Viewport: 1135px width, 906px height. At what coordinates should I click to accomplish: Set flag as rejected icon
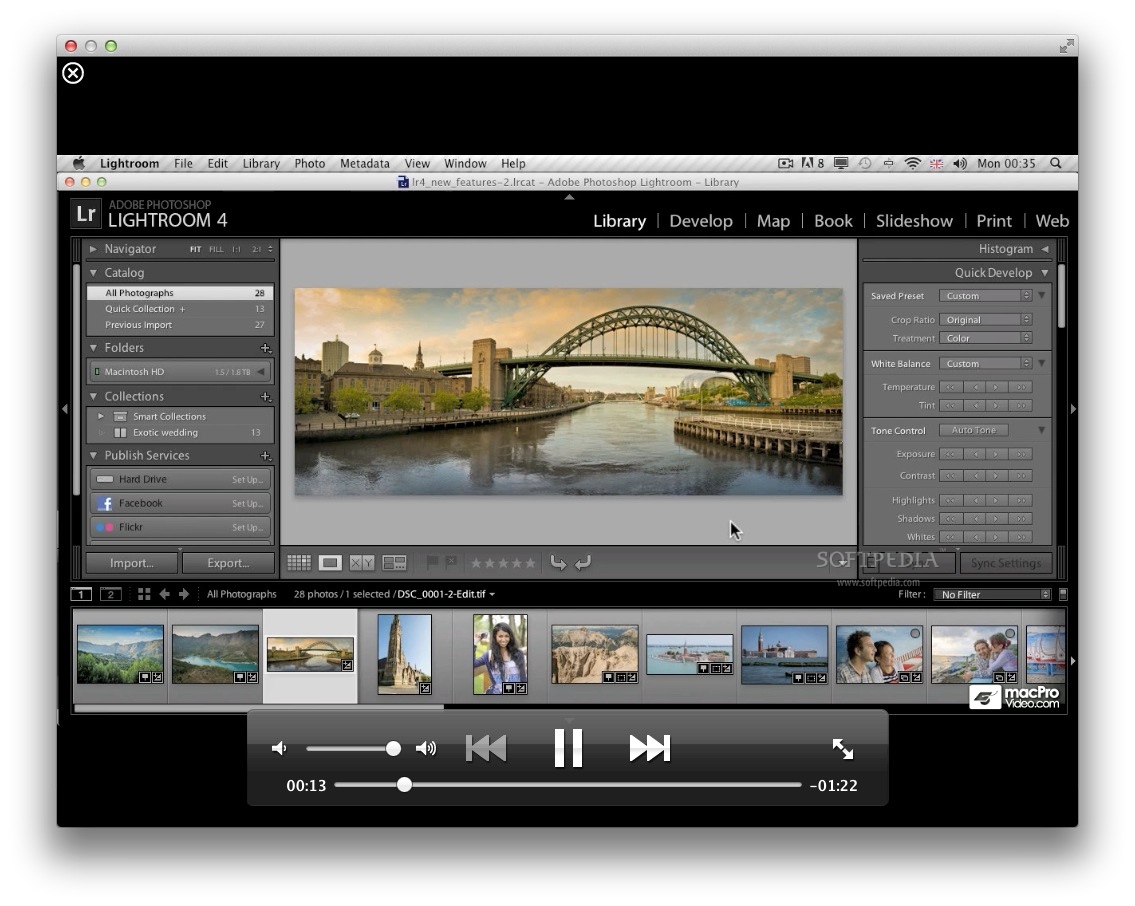coord(450,562)
